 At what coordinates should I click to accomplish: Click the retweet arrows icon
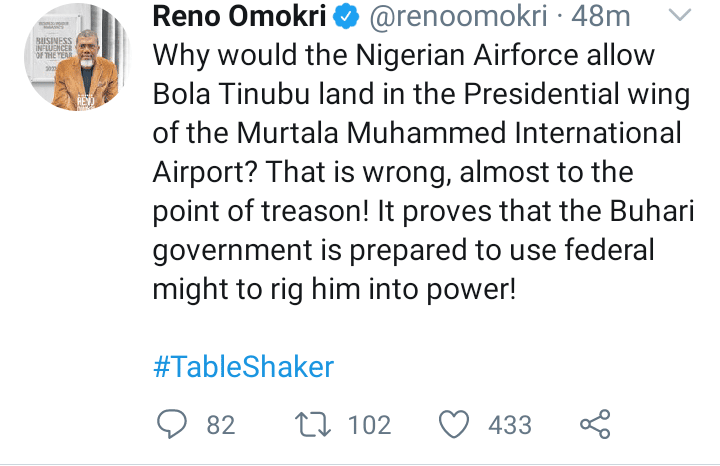(x=317, y=424)
